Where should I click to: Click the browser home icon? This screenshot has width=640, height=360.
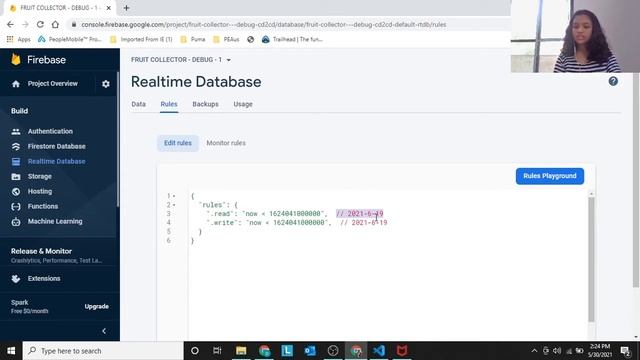click(x=55, y=24)
